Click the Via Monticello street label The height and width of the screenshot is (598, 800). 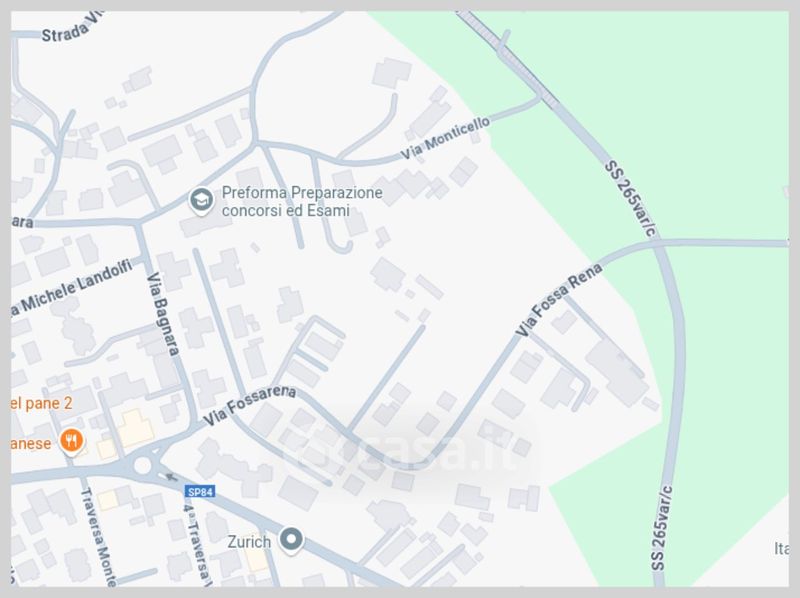pos(445,138)
